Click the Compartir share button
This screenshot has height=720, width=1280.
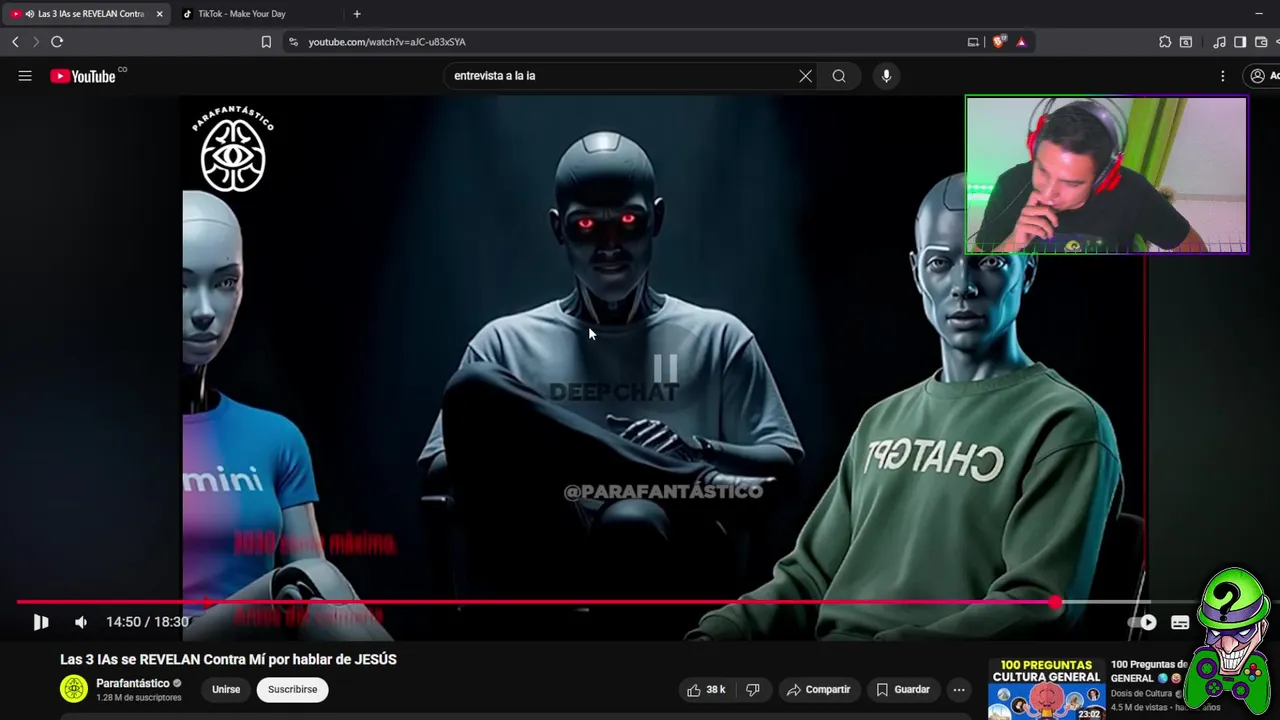click(x=818, y=689)
